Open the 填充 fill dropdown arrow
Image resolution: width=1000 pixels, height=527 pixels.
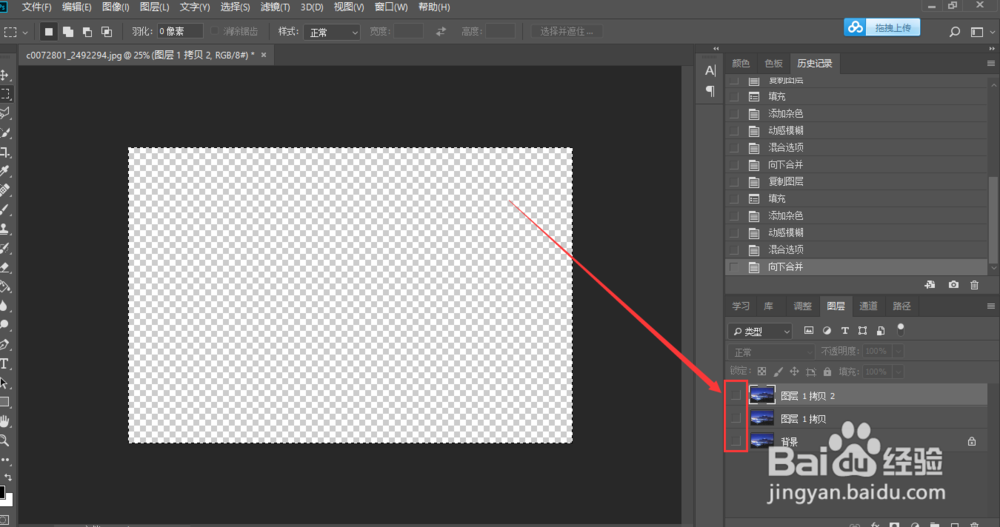[x=898, y=371]
